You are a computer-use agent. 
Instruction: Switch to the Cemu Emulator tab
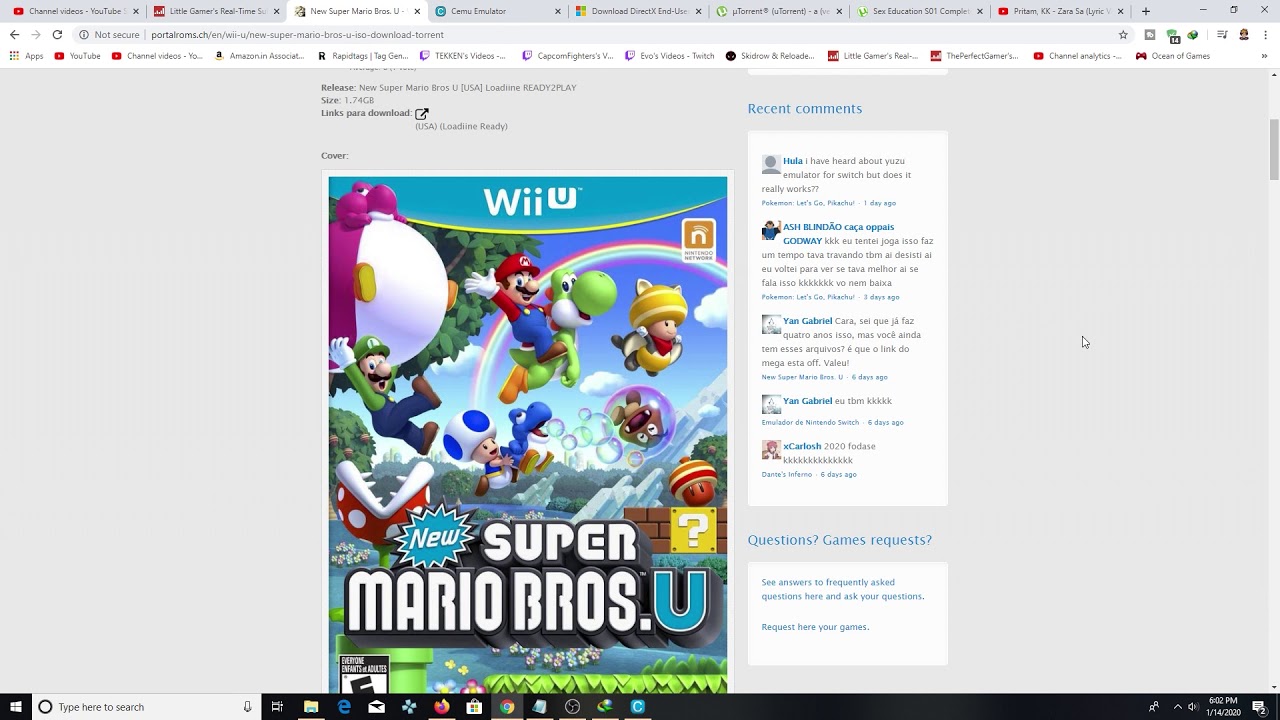click(x=498, y=11)
